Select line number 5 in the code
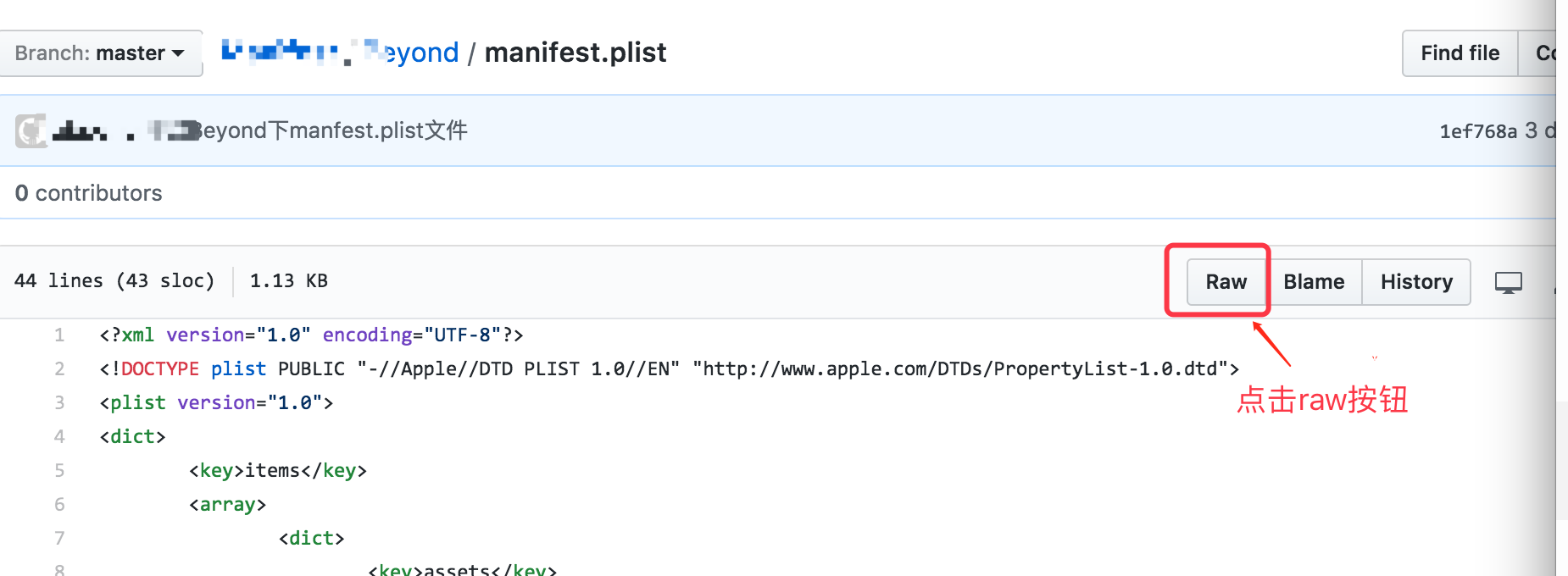 pos(59,471)
